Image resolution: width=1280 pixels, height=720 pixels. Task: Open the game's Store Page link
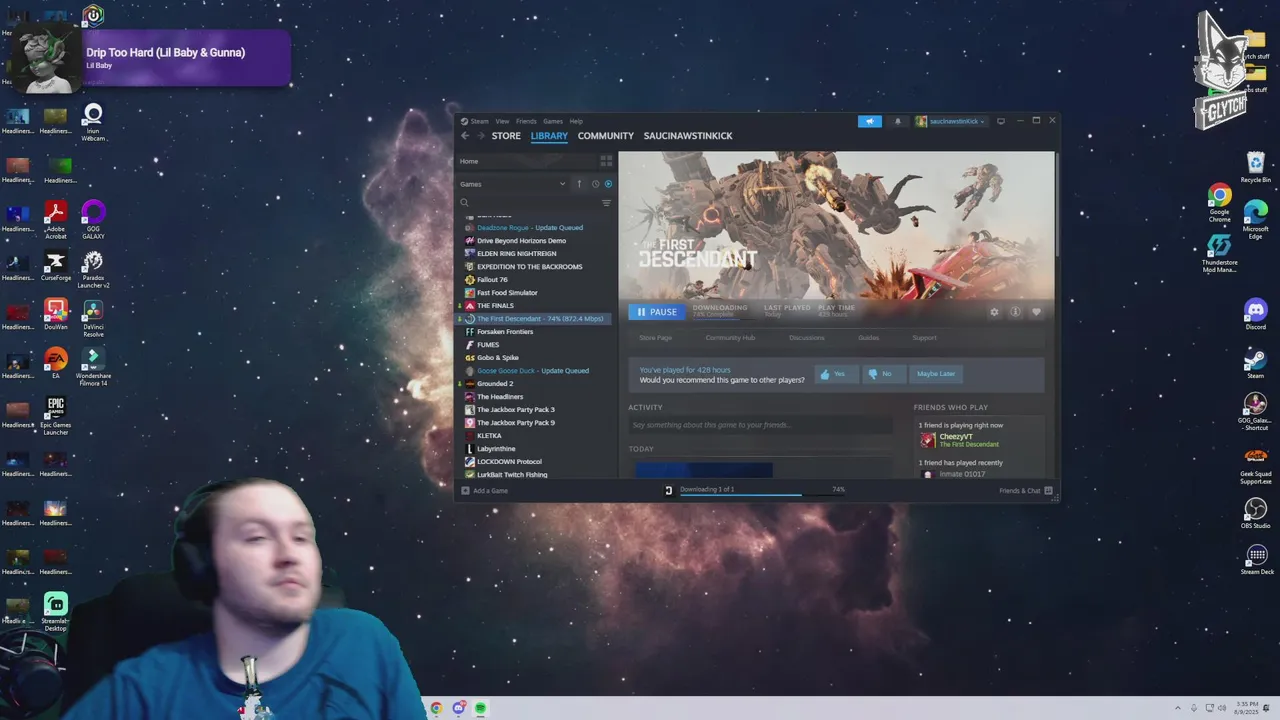click(x=656, y=338)
